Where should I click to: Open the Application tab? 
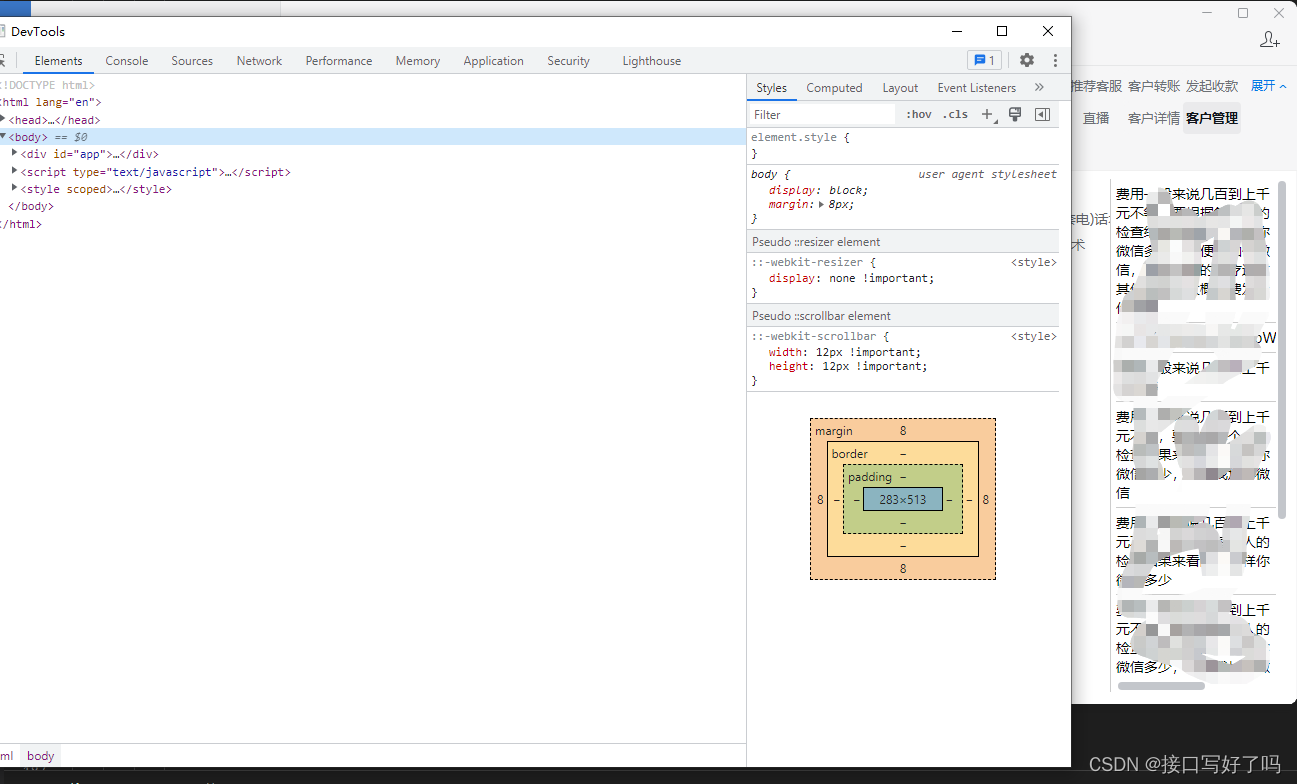pos(493,61)
